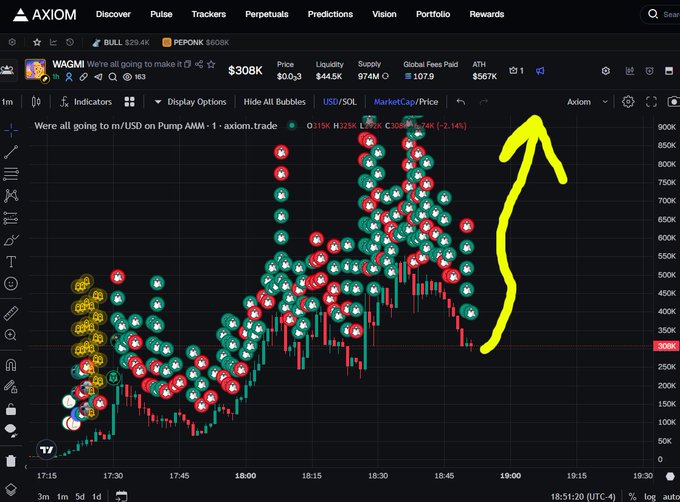Viewport: 680px width, 502px height.
Task: Select the 5d range button
Action: pos(80,496)
